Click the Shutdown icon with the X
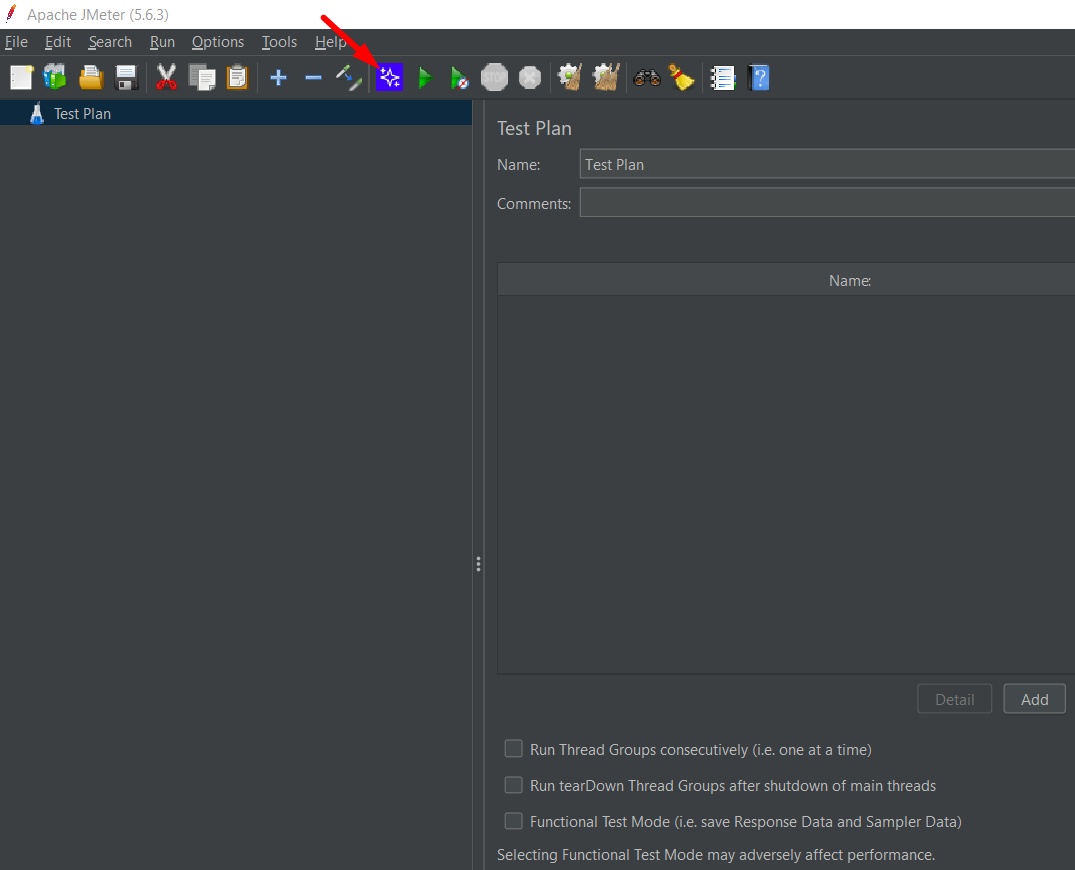Image resolution: width=1075 pixels, height=870 pixels. pyautogui.click(x=530, y=77)
